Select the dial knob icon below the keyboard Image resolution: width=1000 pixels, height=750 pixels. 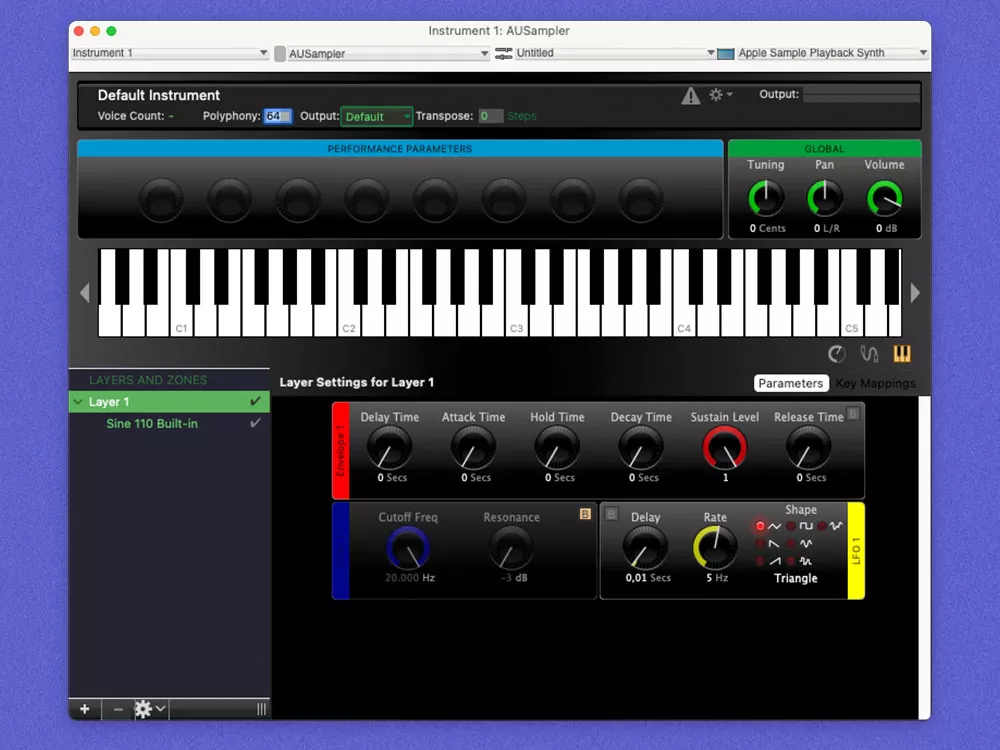[x=837, y=353]
